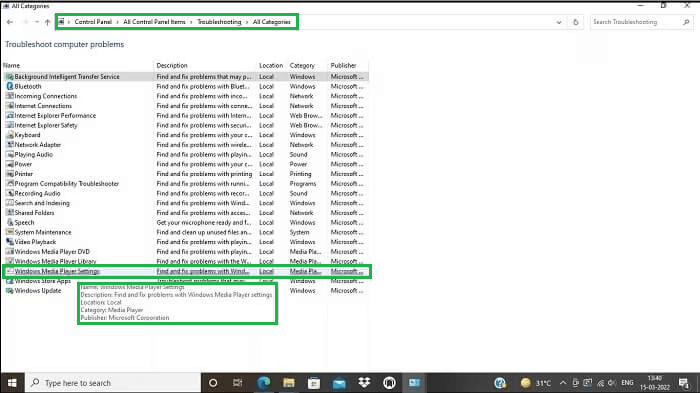This screenshot has height=393, width=700.
Task: Go up one level with up arrow
Action: coord(47,22)
